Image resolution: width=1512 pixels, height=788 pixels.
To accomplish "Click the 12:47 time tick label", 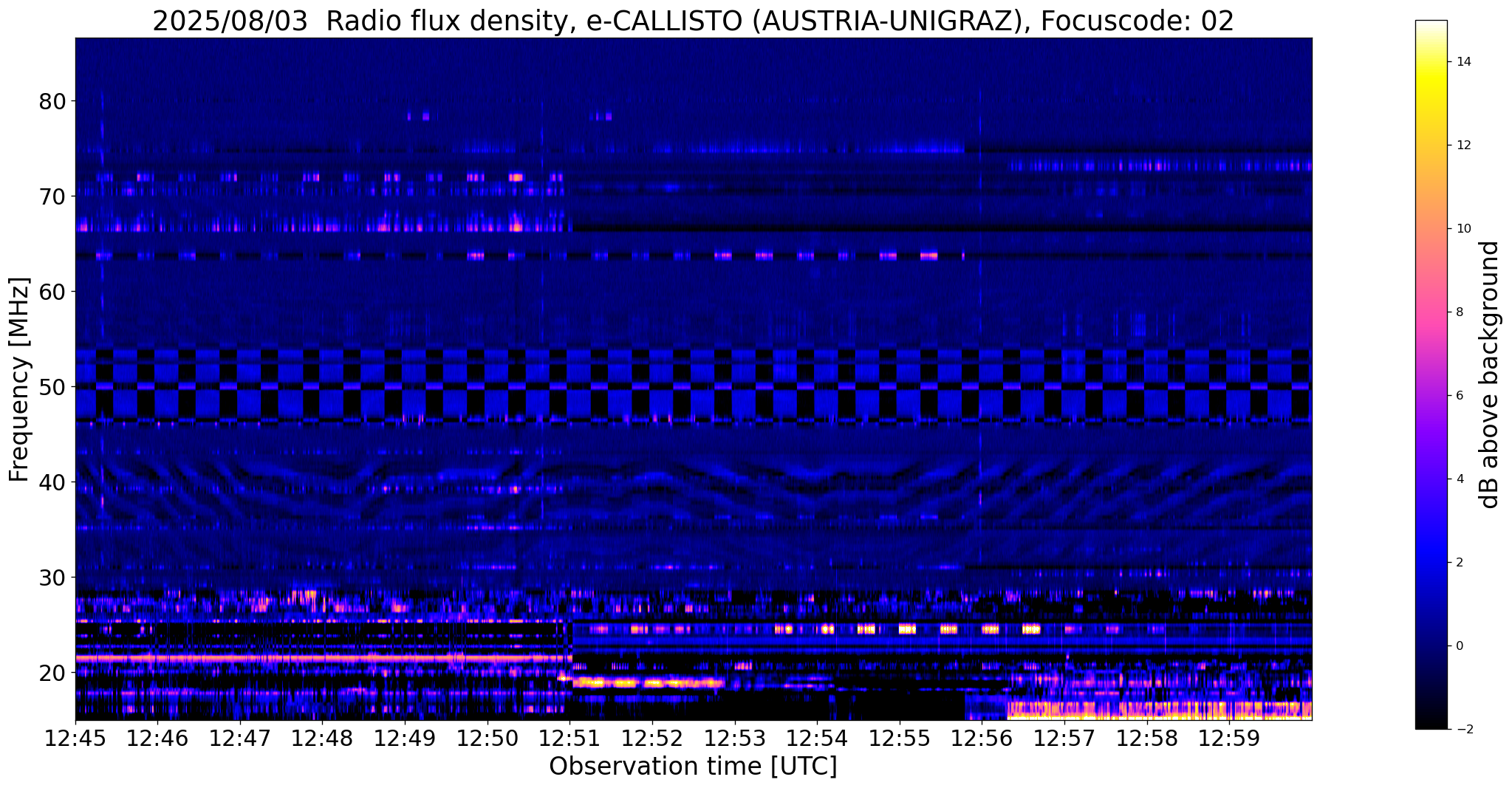I will click(x=240, y=739).
